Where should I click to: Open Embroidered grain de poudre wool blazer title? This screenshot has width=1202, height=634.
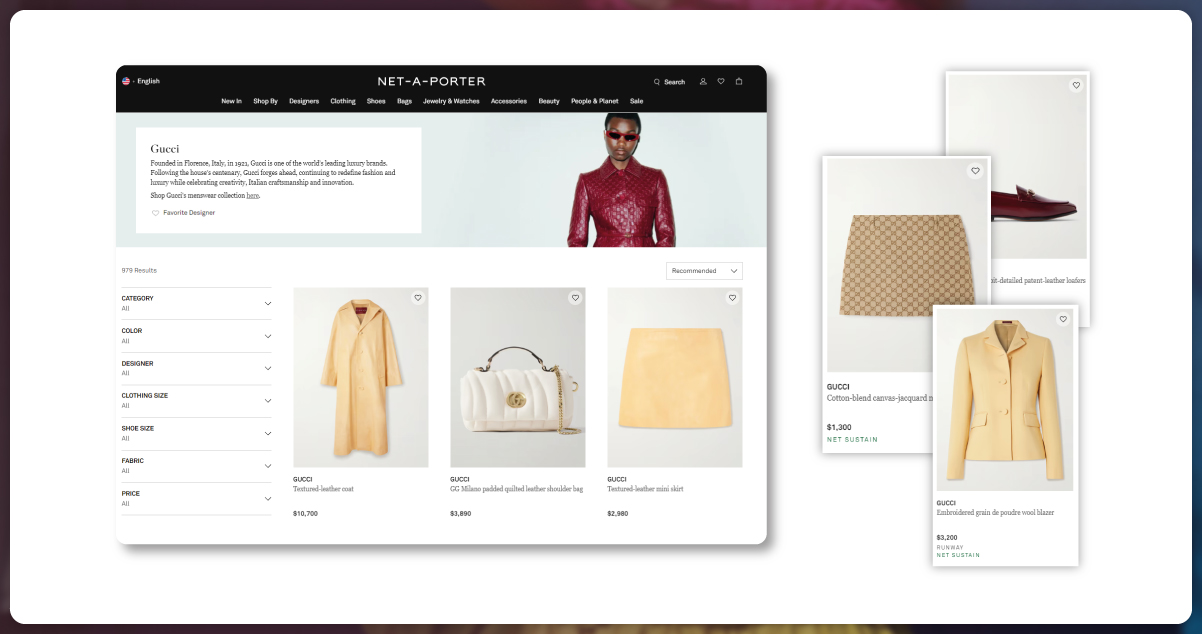click(995, 512)
